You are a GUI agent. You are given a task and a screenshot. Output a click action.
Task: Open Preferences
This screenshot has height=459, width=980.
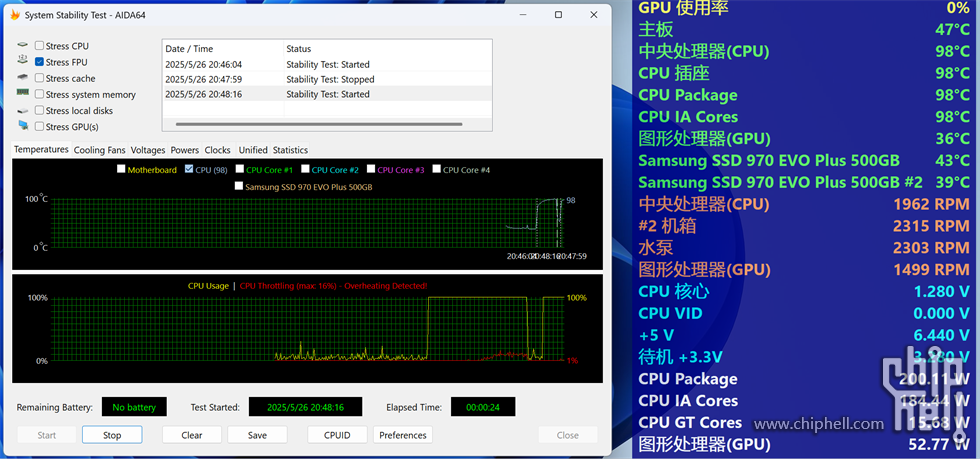coord(402,435)
